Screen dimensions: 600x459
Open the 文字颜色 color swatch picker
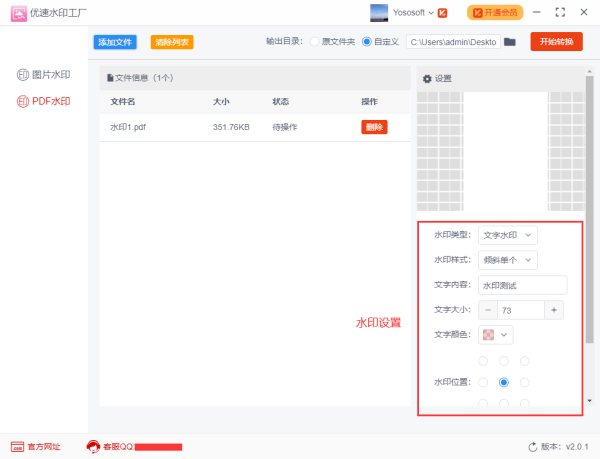(x=496, y=335)
